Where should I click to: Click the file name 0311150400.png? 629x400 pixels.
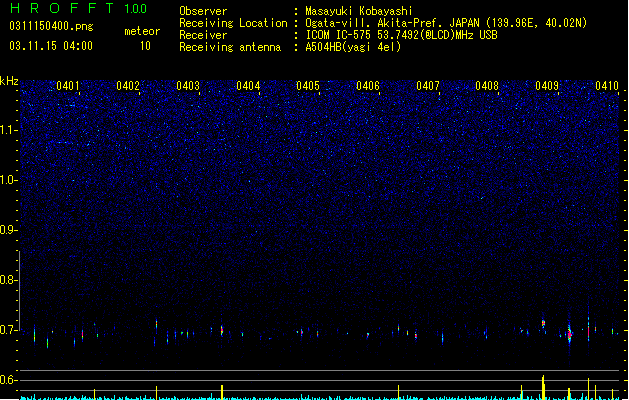pyautogui.click(x=51, y=26)
